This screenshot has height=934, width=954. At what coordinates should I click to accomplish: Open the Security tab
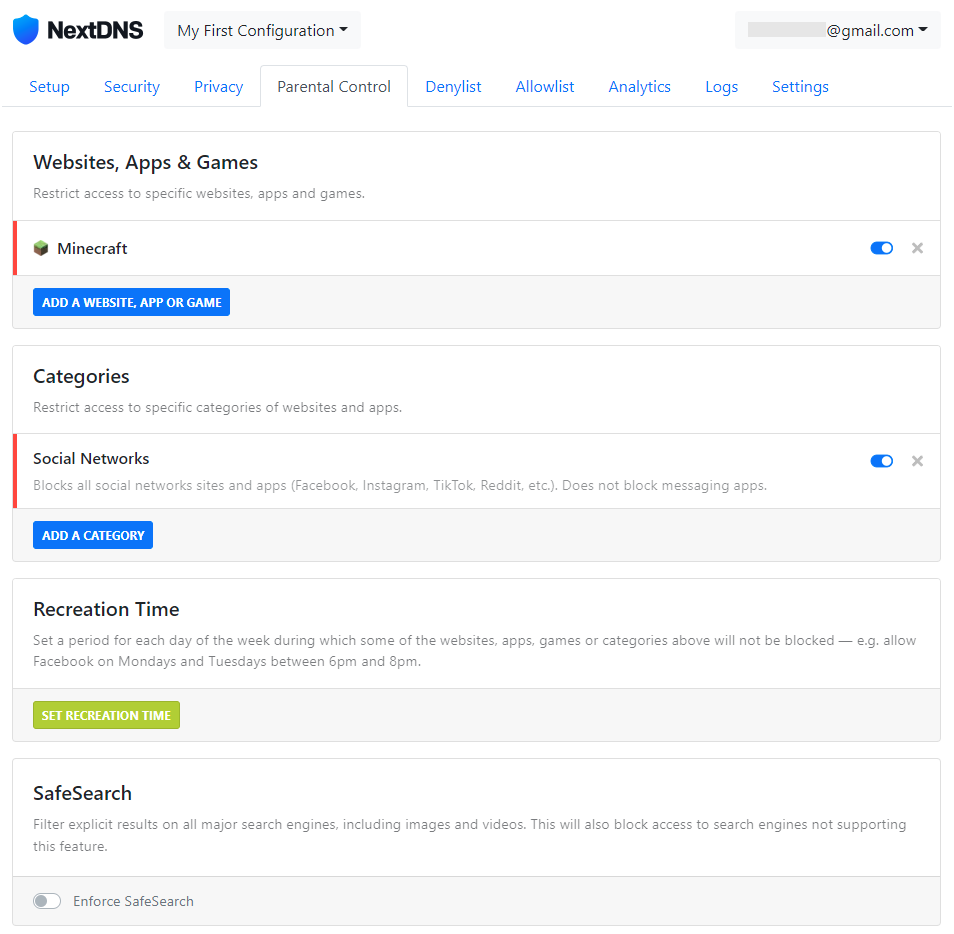point(132,87)
